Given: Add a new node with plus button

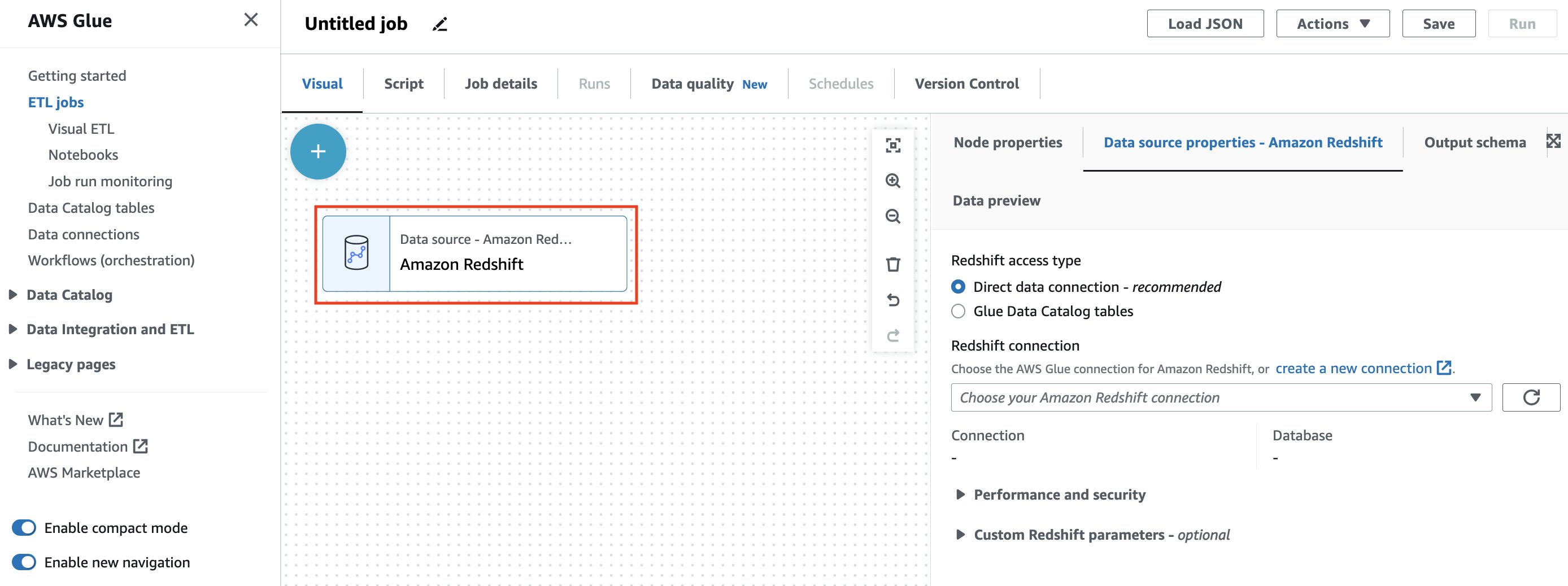Looking at the screenshot, I should click(x=319, y=151).
